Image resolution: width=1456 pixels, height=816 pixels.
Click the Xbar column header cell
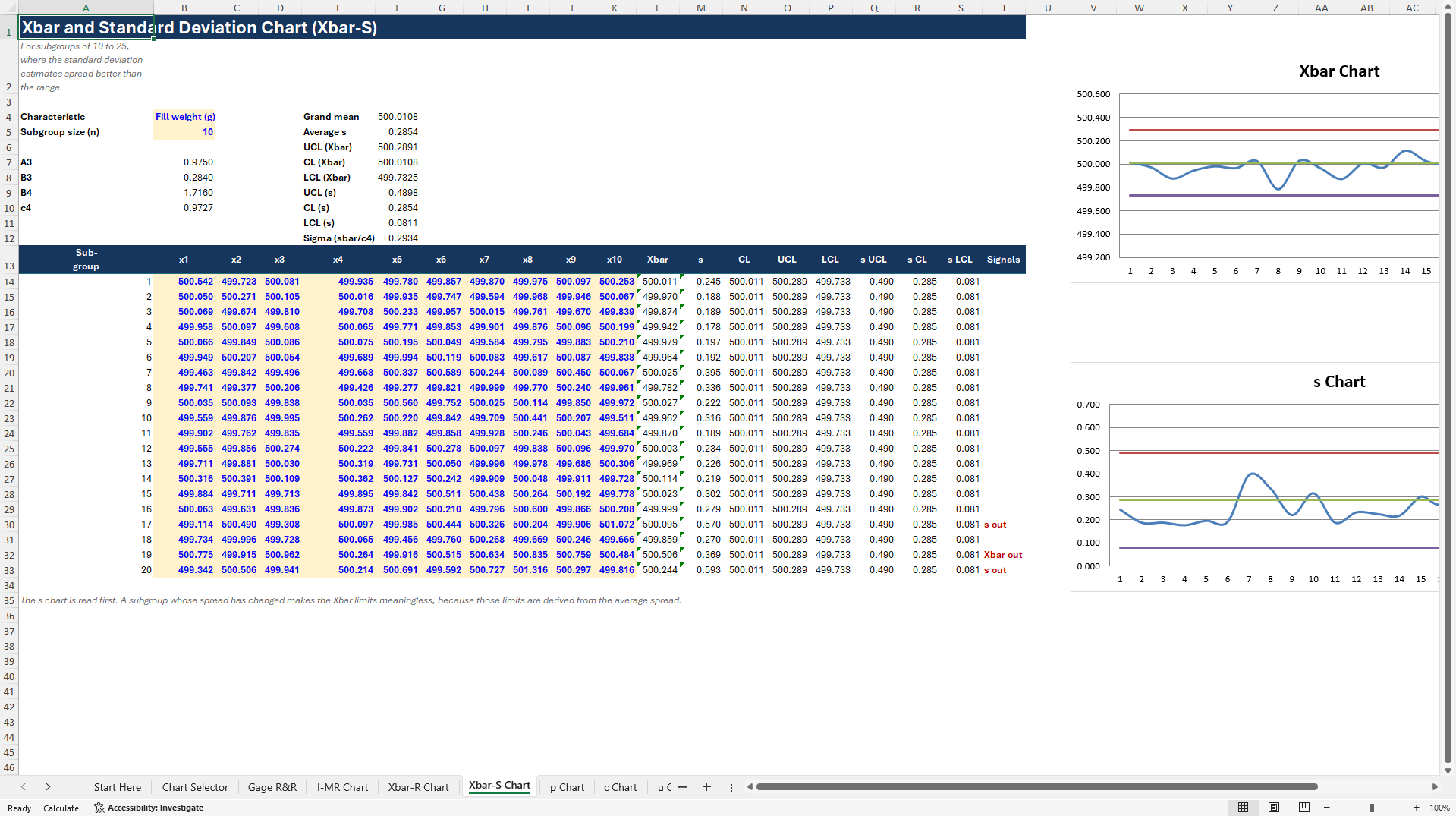658,260
